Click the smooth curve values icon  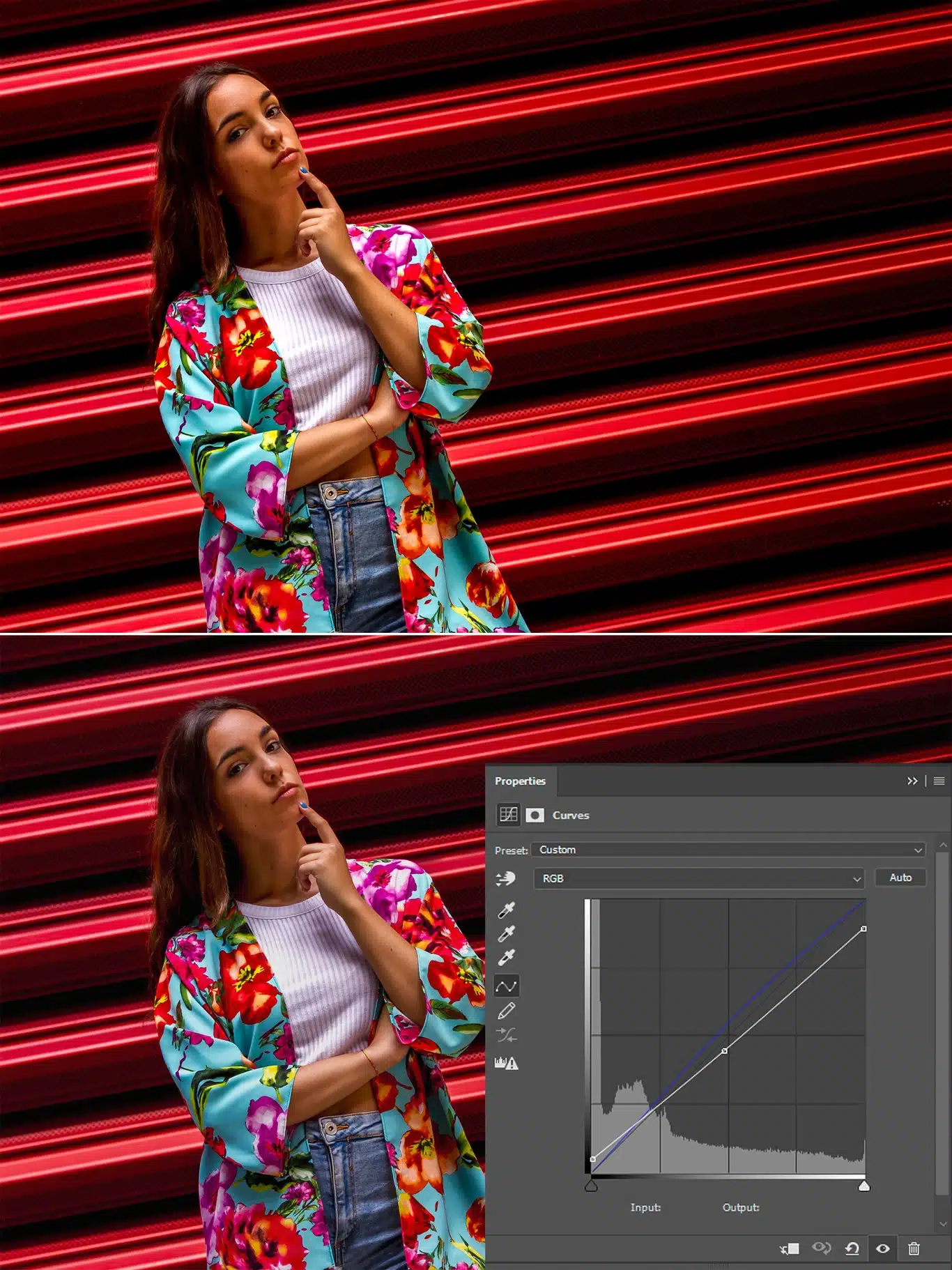(506, 1036)
